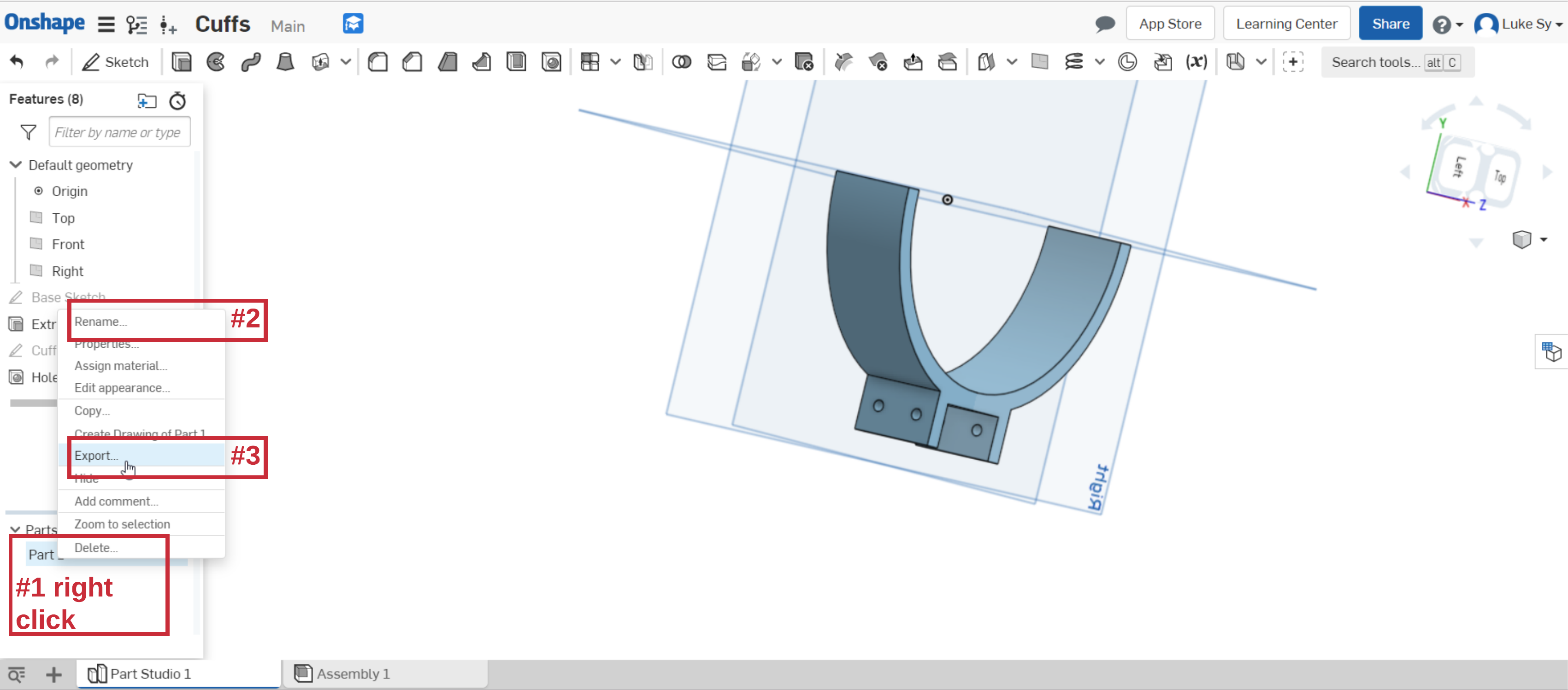Select the Sweep tool
Screen dimensions: 1568x690
pyautogui.click(x=251, y=62)
